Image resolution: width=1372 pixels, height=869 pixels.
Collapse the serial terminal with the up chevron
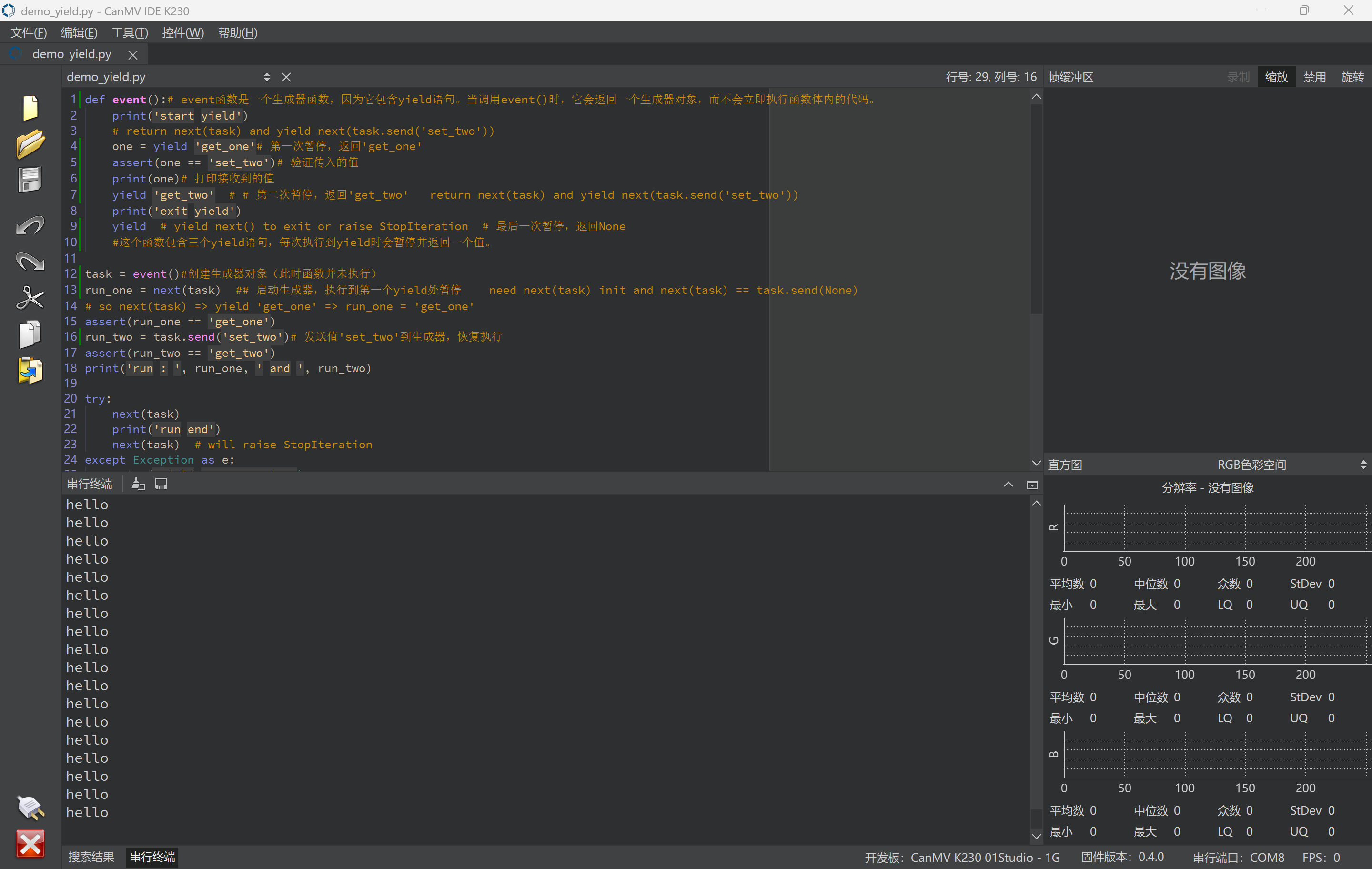point(1008,485)
